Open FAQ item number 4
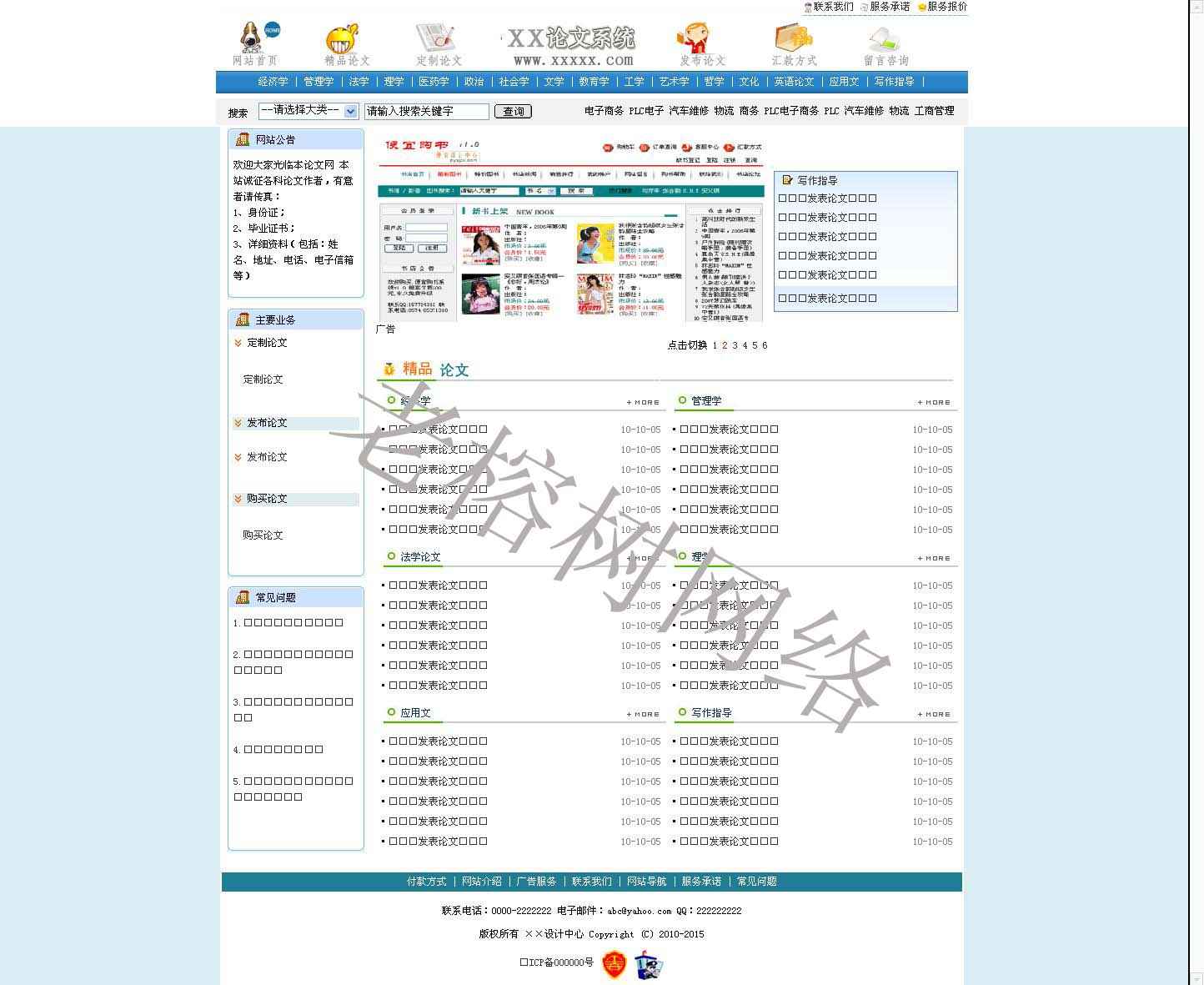 (x=278, y=750)
